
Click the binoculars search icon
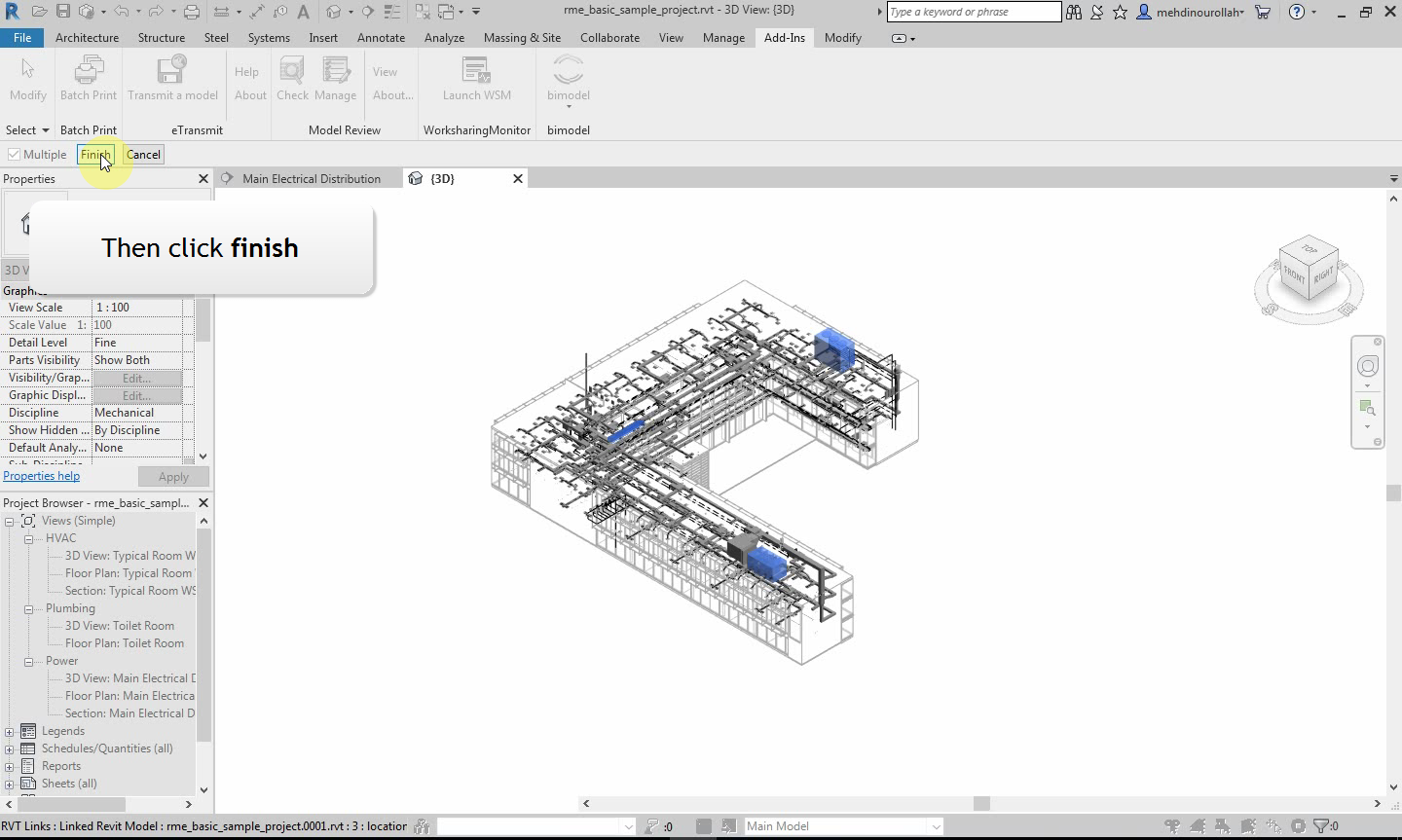(x=1074, y=12)
